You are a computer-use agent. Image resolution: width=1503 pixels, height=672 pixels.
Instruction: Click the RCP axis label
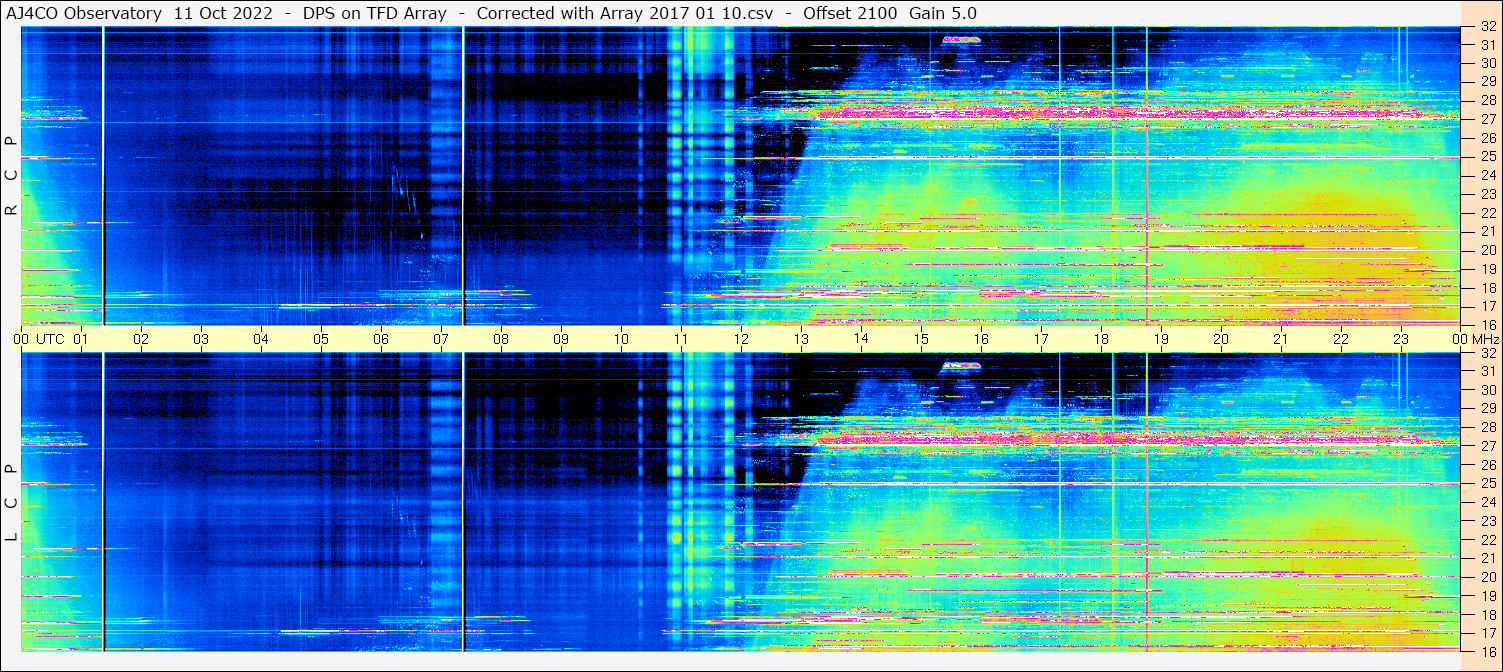pyautogui.click(x=12, y=176)
